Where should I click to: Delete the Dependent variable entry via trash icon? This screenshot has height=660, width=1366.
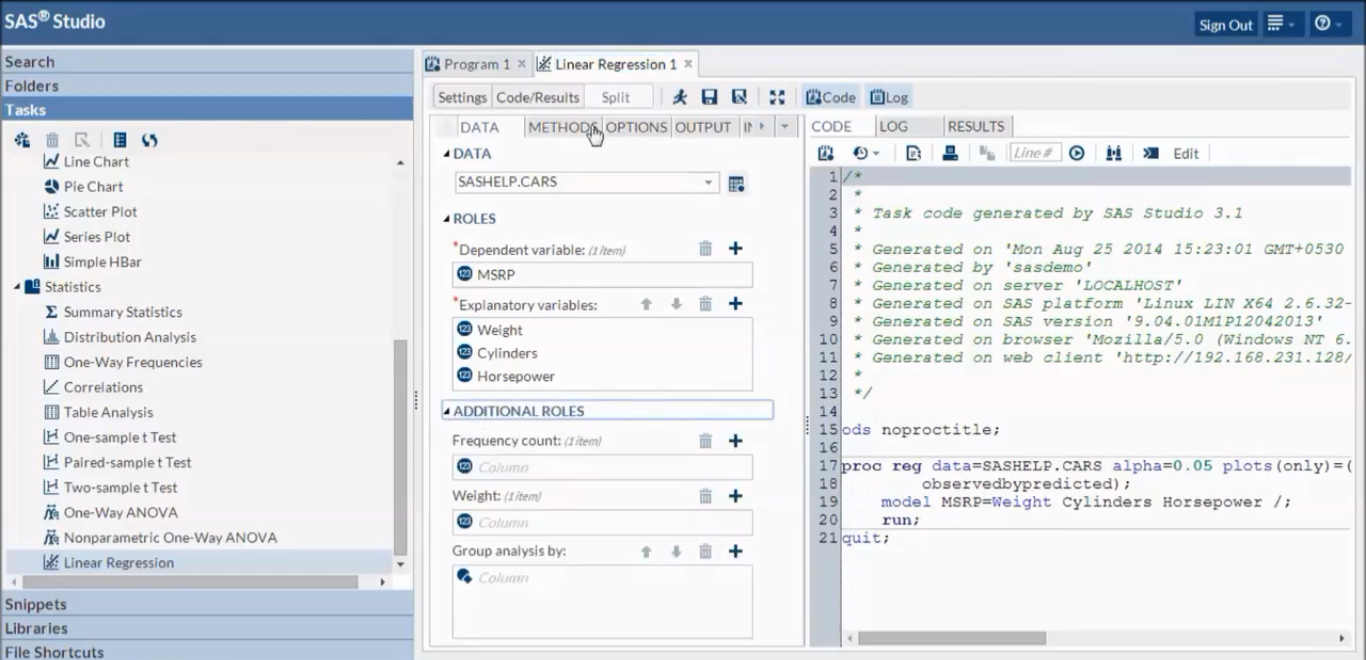tap(705, 248)
